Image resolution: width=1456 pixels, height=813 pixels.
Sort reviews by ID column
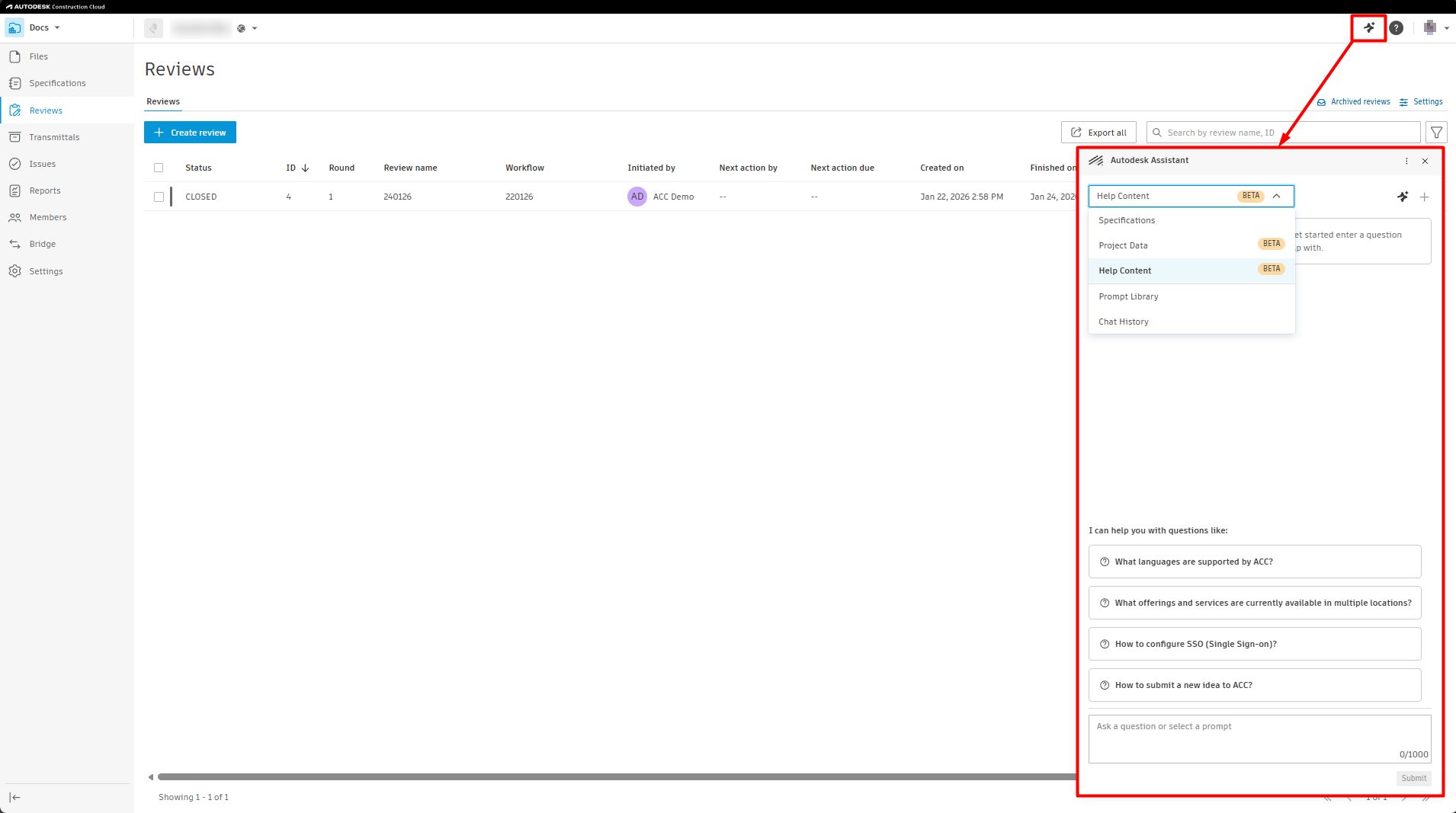297,168
